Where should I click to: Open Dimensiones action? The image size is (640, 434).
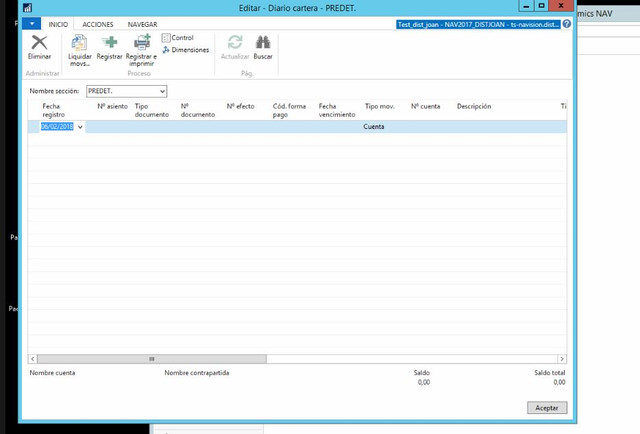pos(186,50)
